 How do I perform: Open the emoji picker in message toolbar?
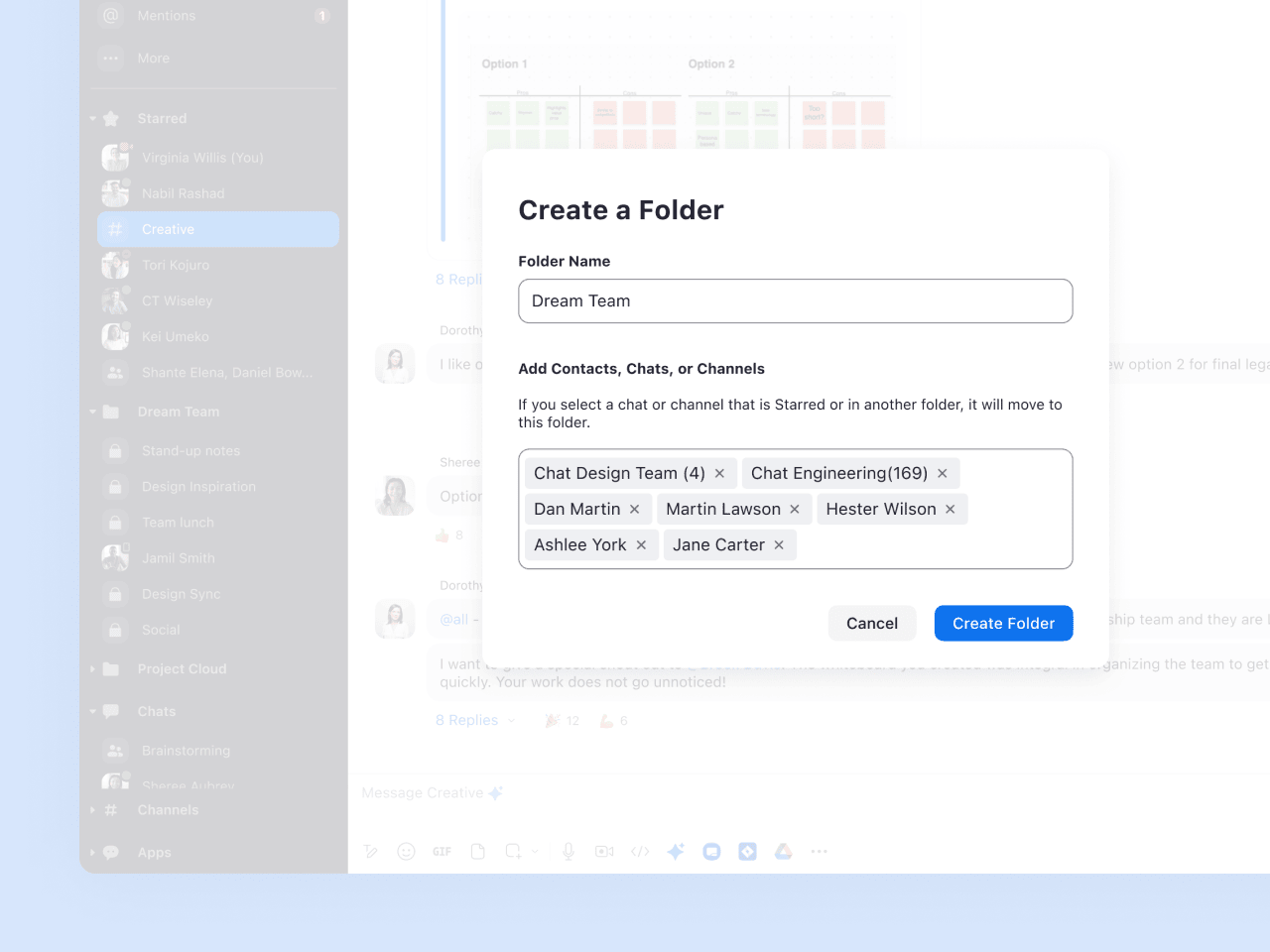[x=406, y=852]
